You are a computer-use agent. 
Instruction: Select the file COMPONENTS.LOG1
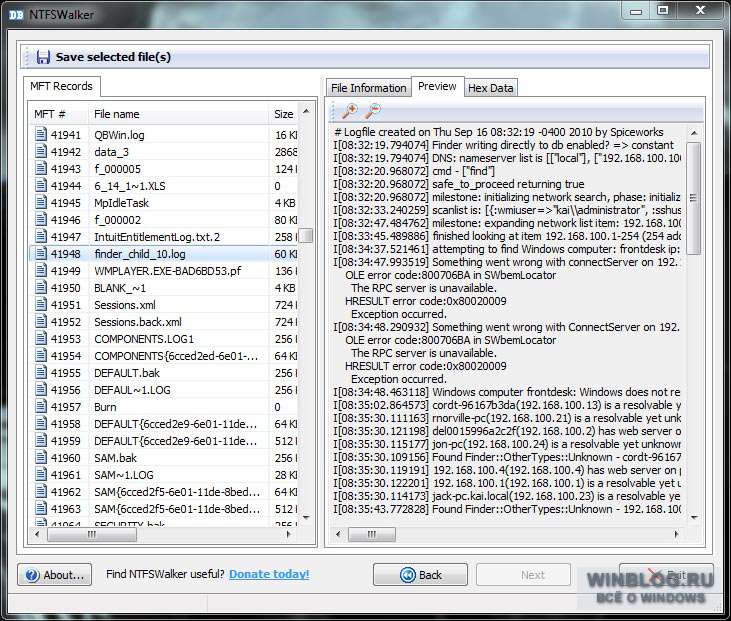(144, 339)
